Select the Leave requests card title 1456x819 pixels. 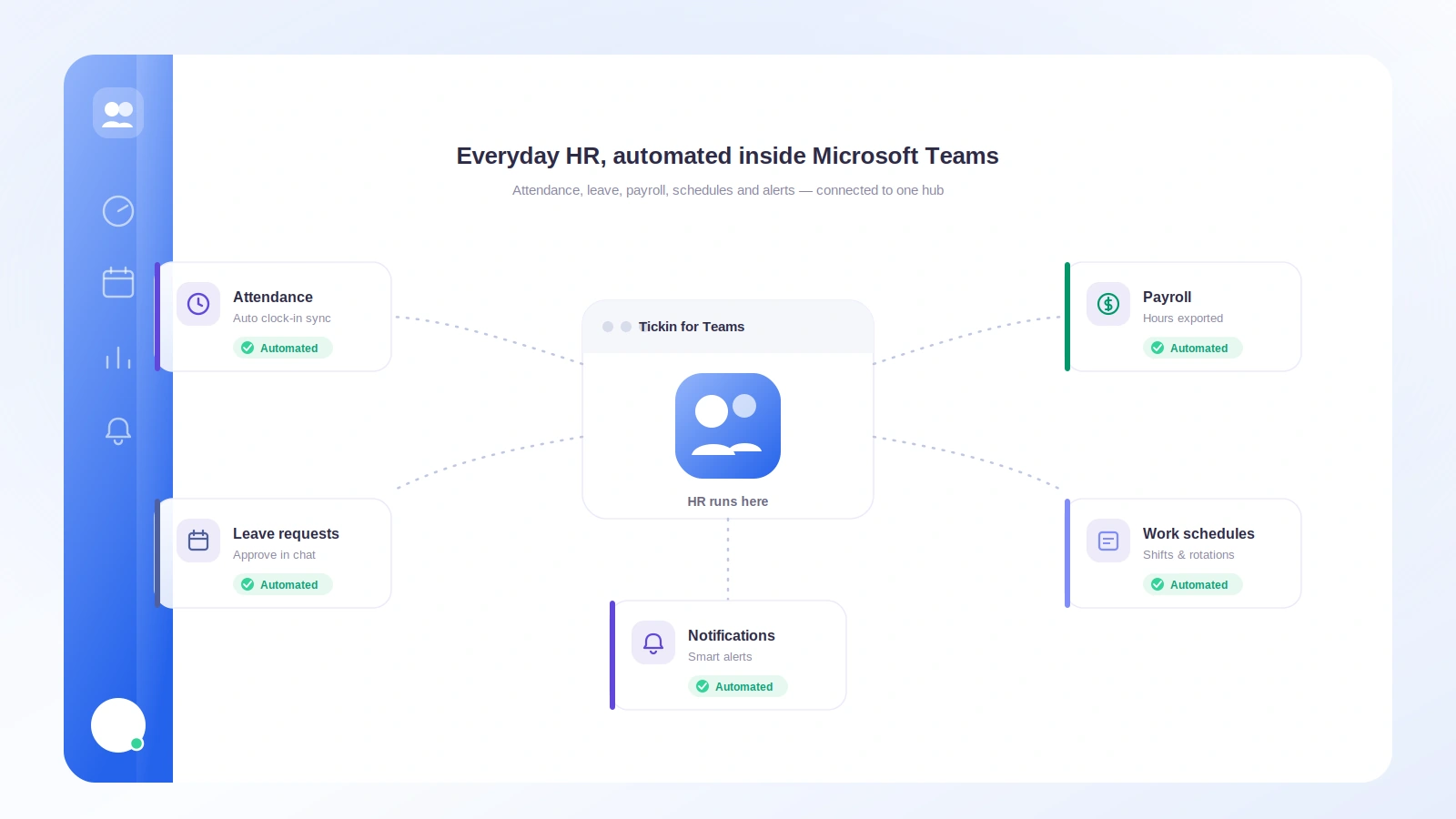pyautogui.click(x=286, y=533)
